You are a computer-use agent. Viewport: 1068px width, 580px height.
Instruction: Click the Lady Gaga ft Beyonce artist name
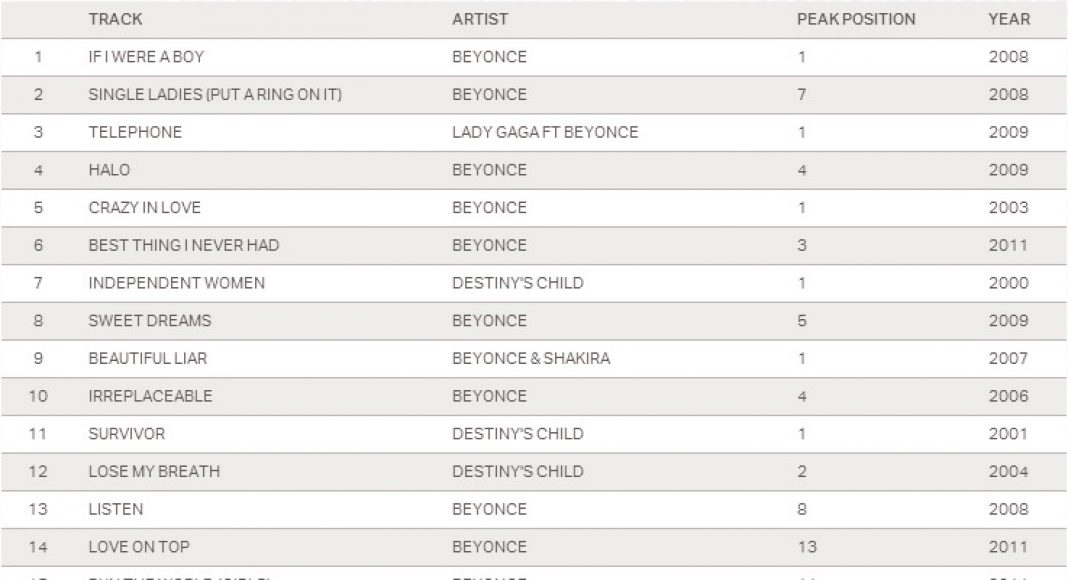pyautogui.click(x=545, y=132)
